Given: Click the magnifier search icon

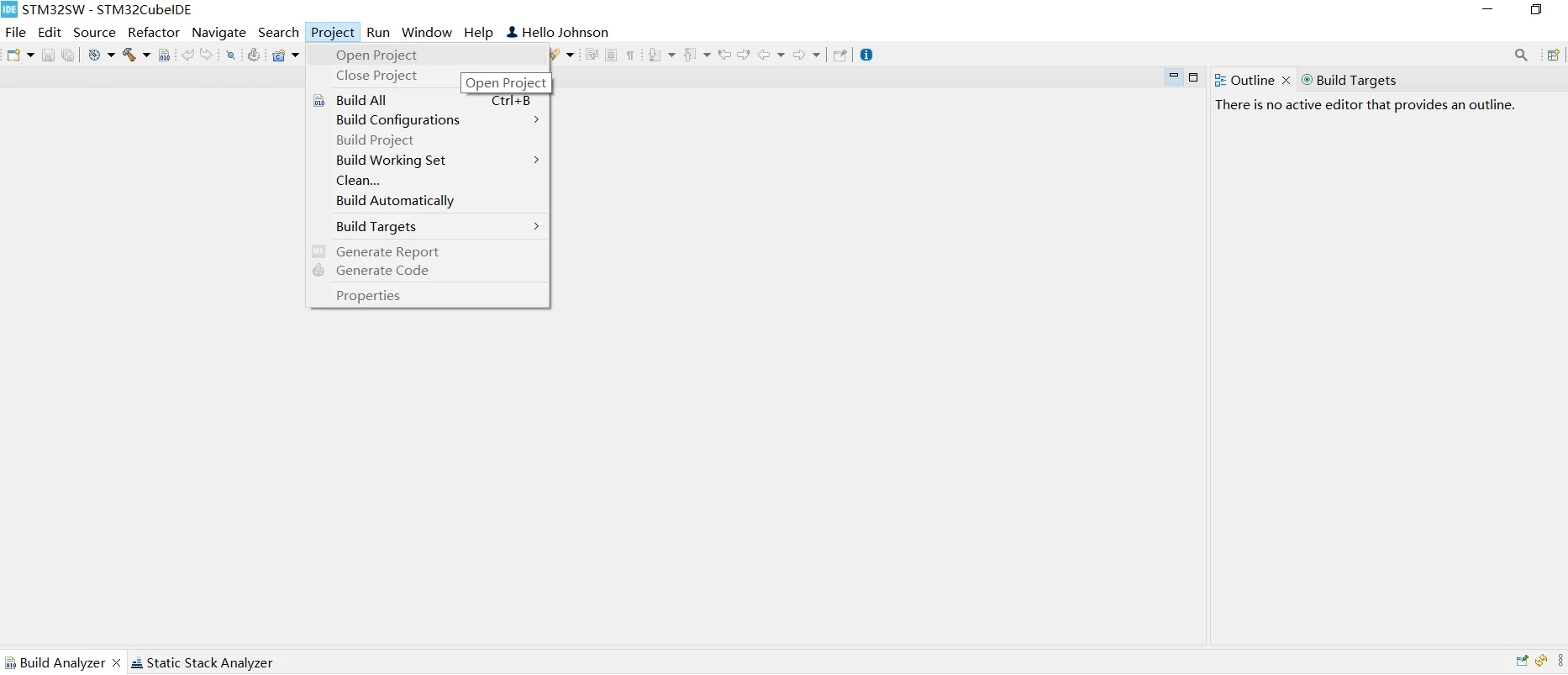Looking at the screenshot, I should (1521, 55).
